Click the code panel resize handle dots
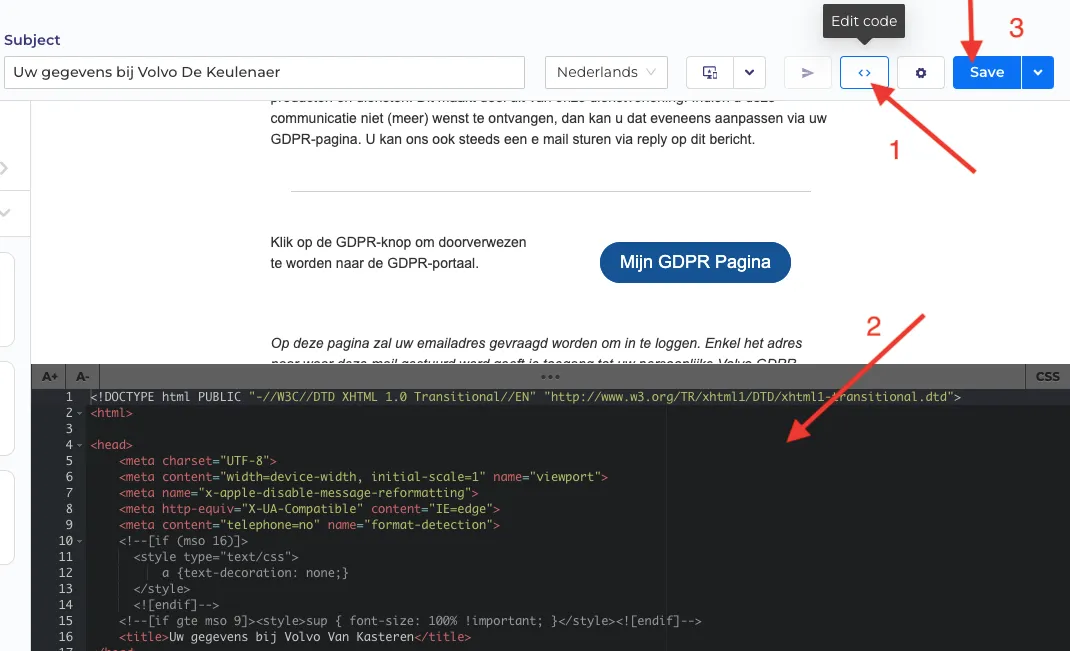 pyautogui.click(x=550, y=377)
